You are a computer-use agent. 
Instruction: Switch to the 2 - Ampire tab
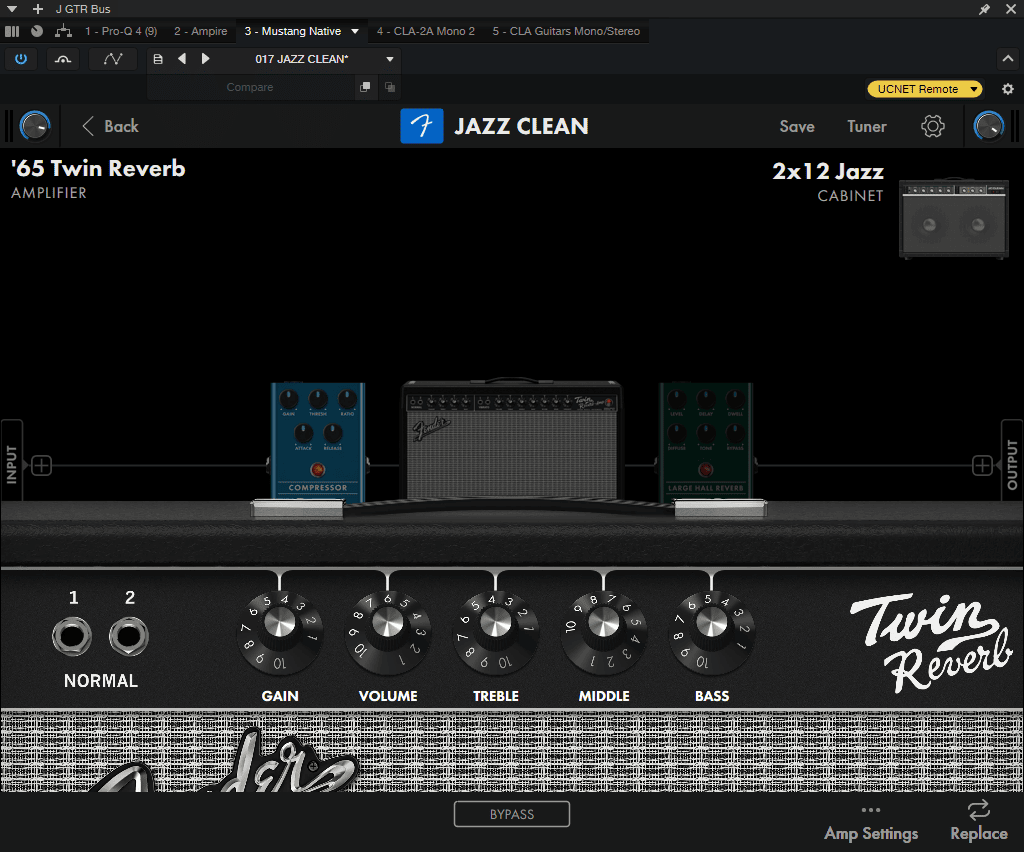pyautogui.click(x=200, y=31)
